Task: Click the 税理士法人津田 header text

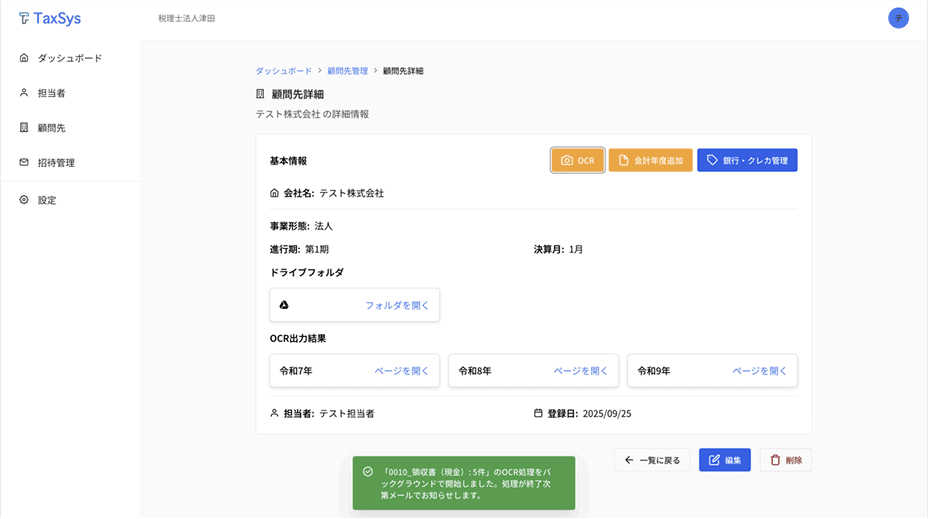Action: click(x=186, y=18)
